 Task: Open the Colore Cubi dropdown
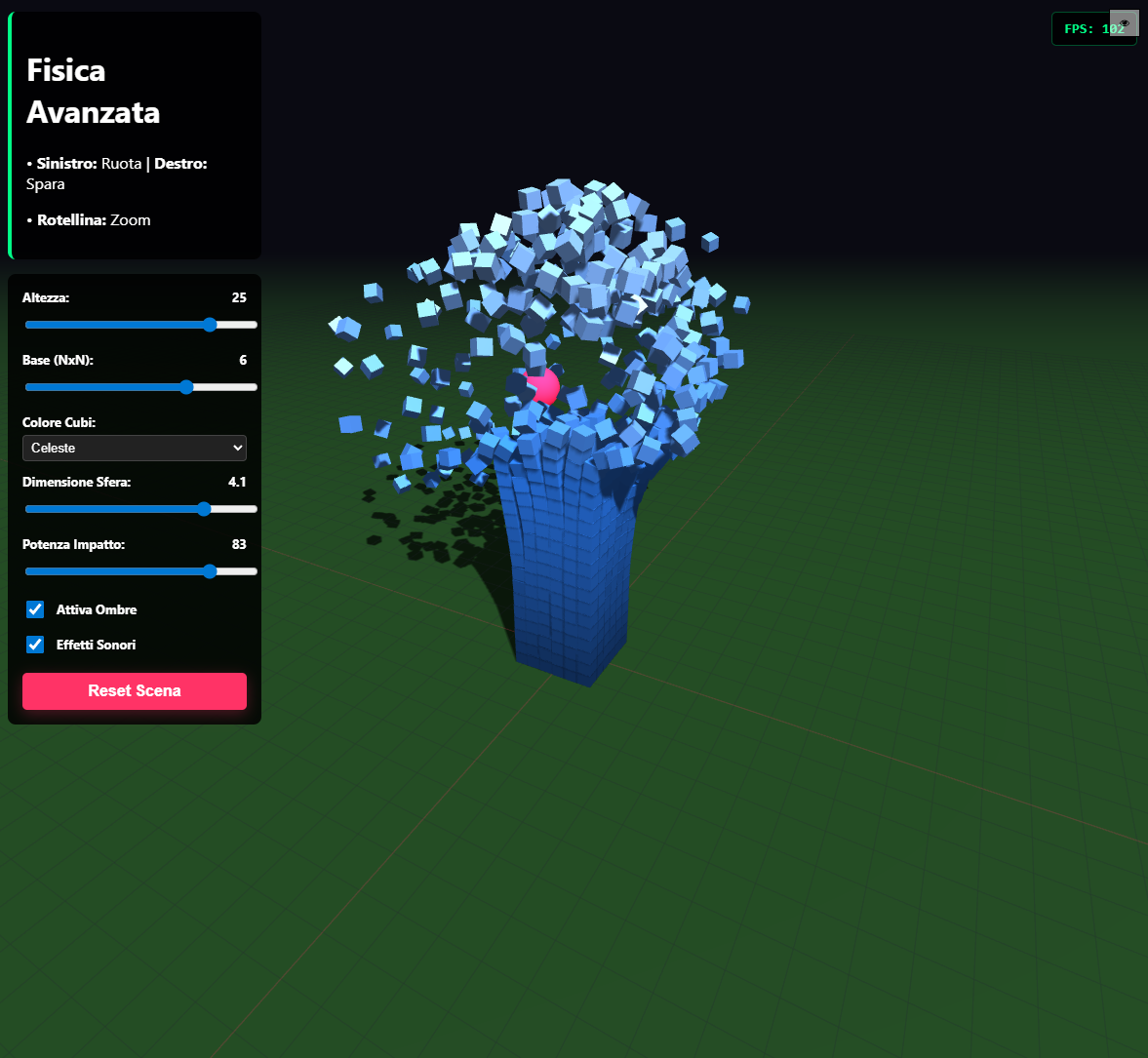tap(135, 448)
